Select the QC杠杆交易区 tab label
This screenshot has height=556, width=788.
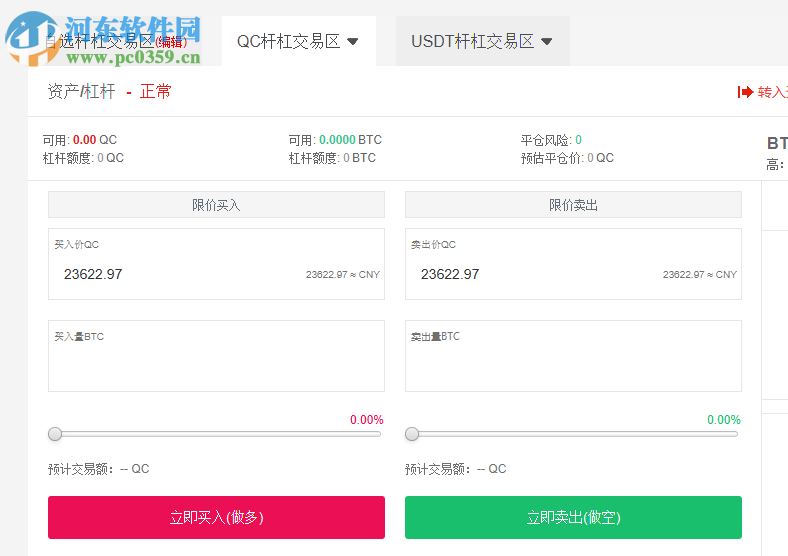[x=288, y=42]
